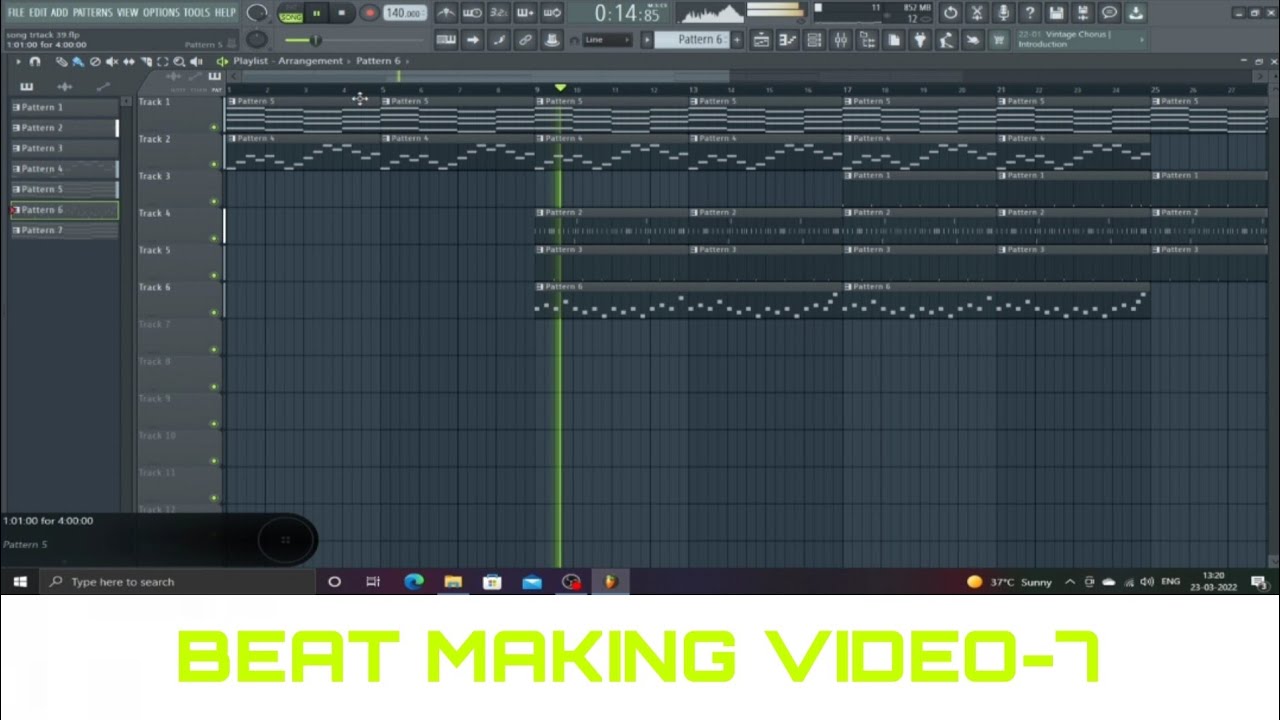Image resolution: width=1280 pixels, height=720 pixels.
Task: Toggle auto-scrolling arrow icon
Action: [x=472, y=40]
